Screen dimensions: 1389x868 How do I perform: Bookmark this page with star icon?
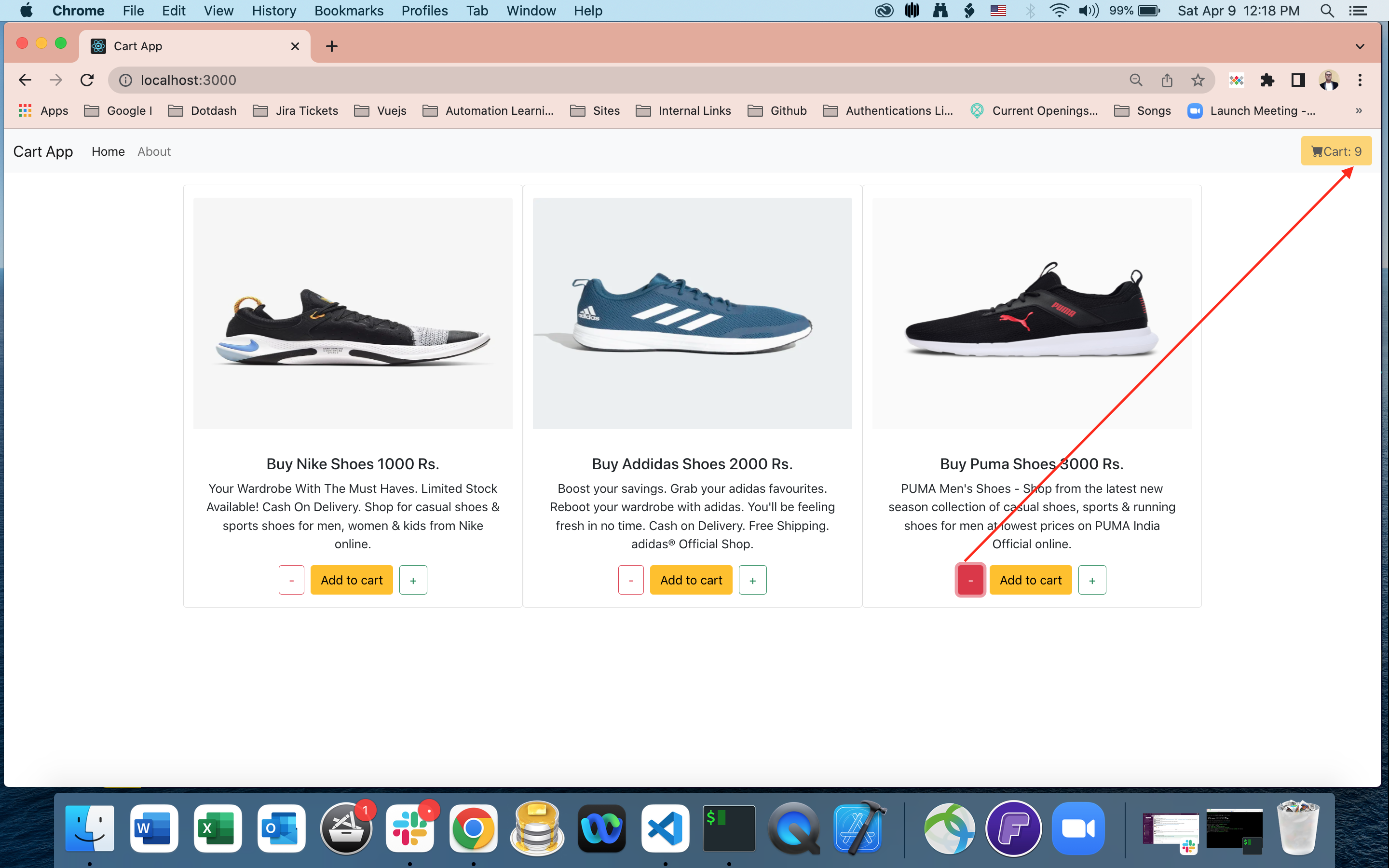pyautogui.click(x=1198, y=81)
